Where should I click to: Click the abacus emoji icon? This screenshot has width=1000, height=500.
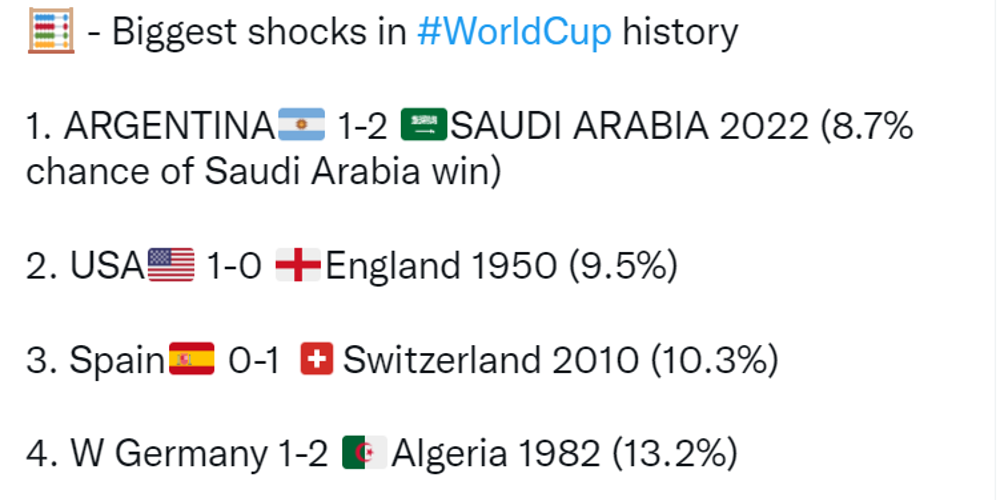51,31
